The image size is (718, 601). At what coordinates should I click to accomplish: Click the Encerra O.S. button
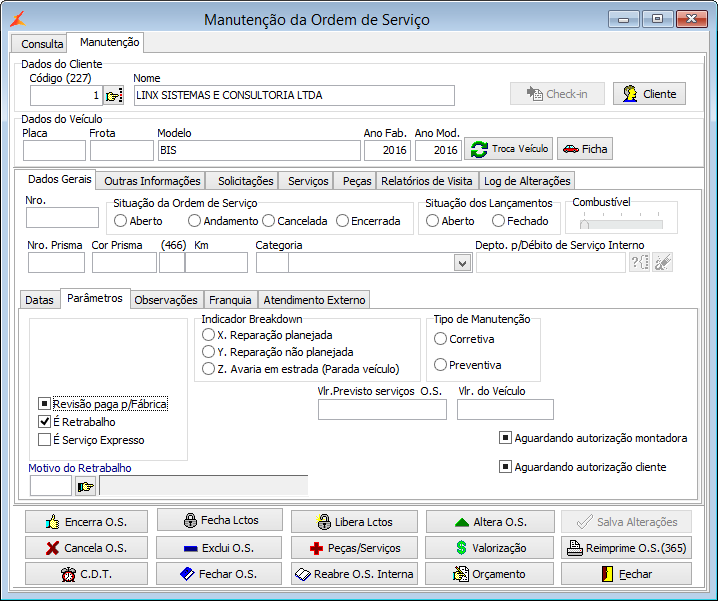tap(85, 522)
